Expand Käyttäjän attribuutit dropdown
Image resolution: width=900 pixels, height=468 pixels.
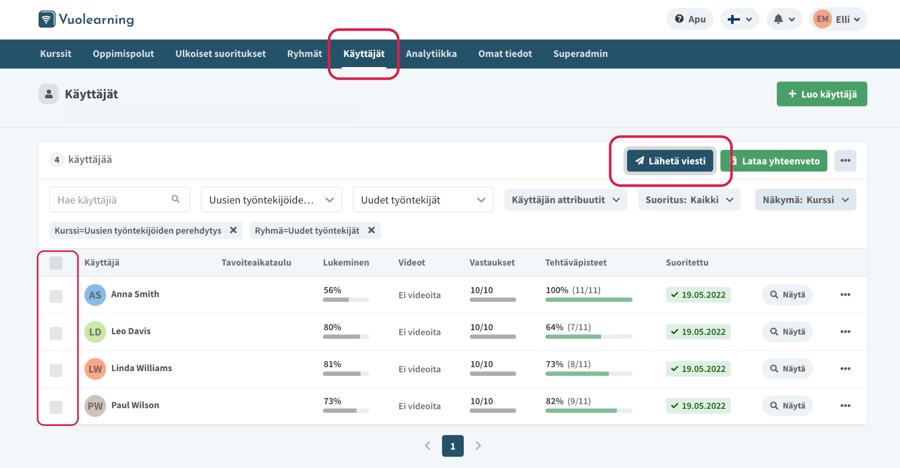pos(565,200)
